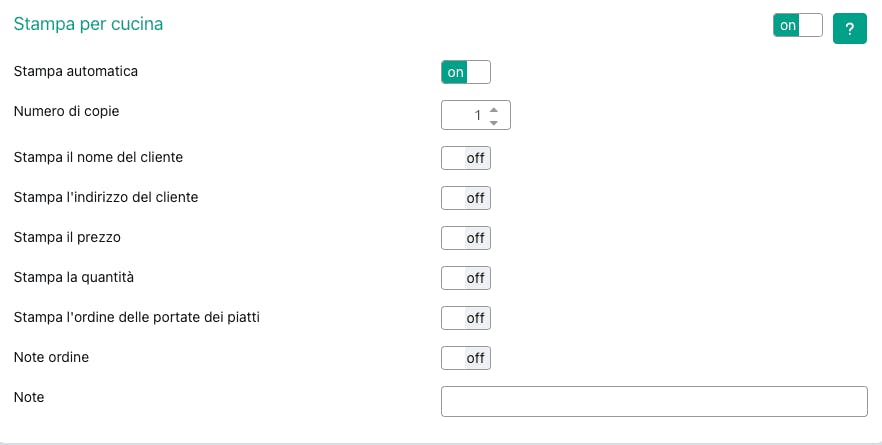Toggle the main Stampa per cucina switch
The width and height of the screenshot is (882, 445).
pyautogui.click(x=797, y=26)
